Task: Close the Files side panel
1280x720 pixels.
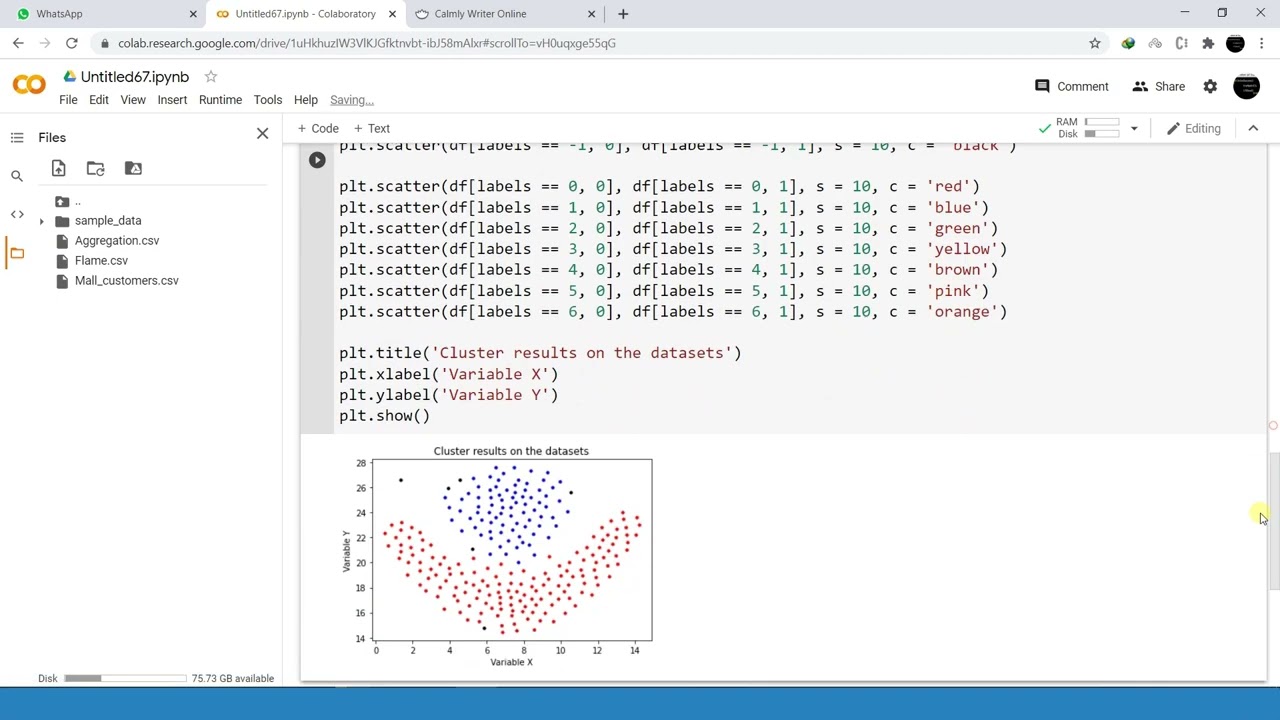Action: click(x=262, y=133)
